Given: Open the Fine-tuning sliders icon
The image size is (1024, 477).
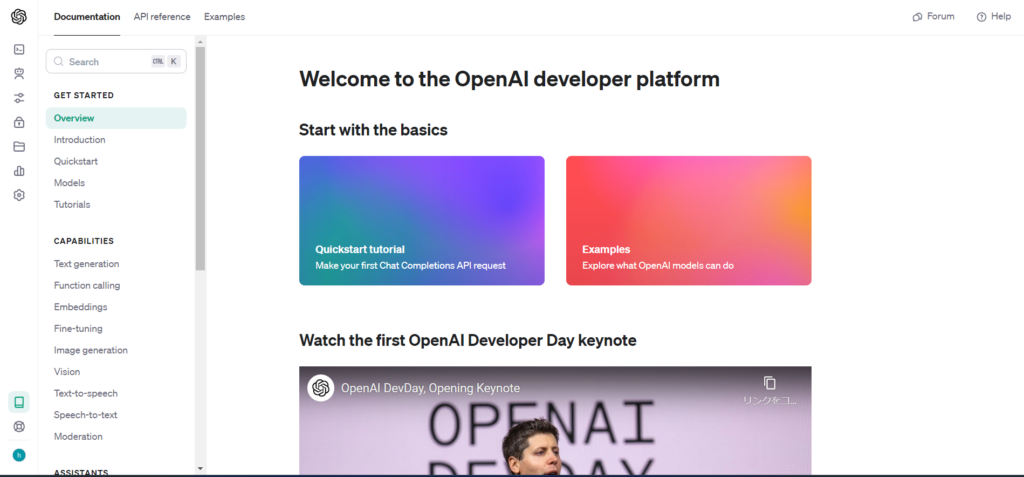Looking at the screenshot, I should 19,98.
